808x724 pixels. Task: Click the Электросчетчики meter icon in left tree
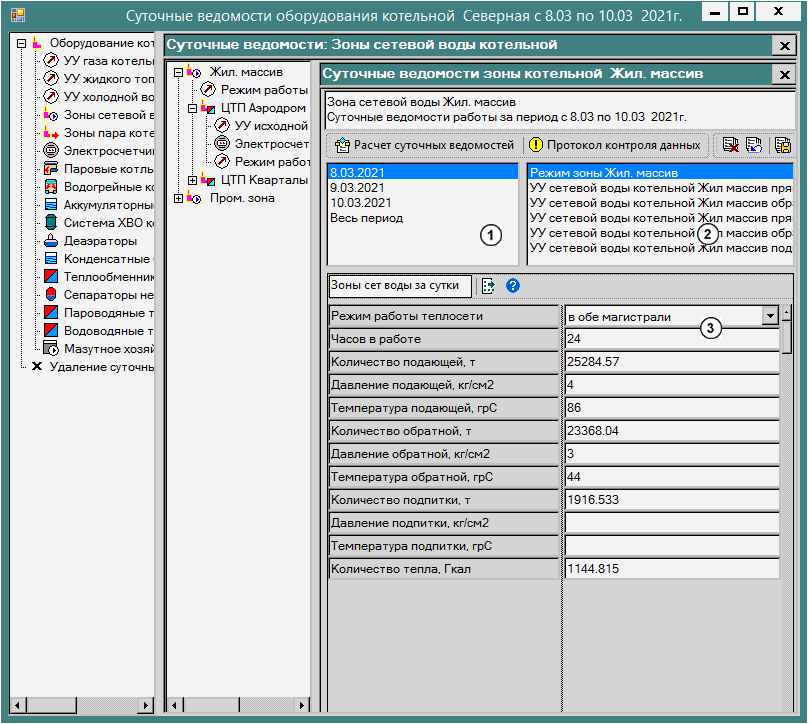pos(51,151)
